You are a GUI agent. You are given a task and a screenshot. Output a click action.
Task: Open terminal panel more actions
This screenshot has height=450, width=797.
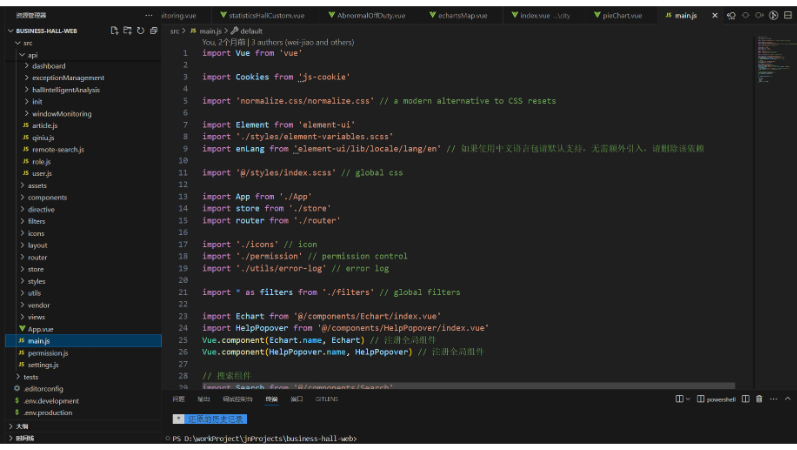[774, 399]
